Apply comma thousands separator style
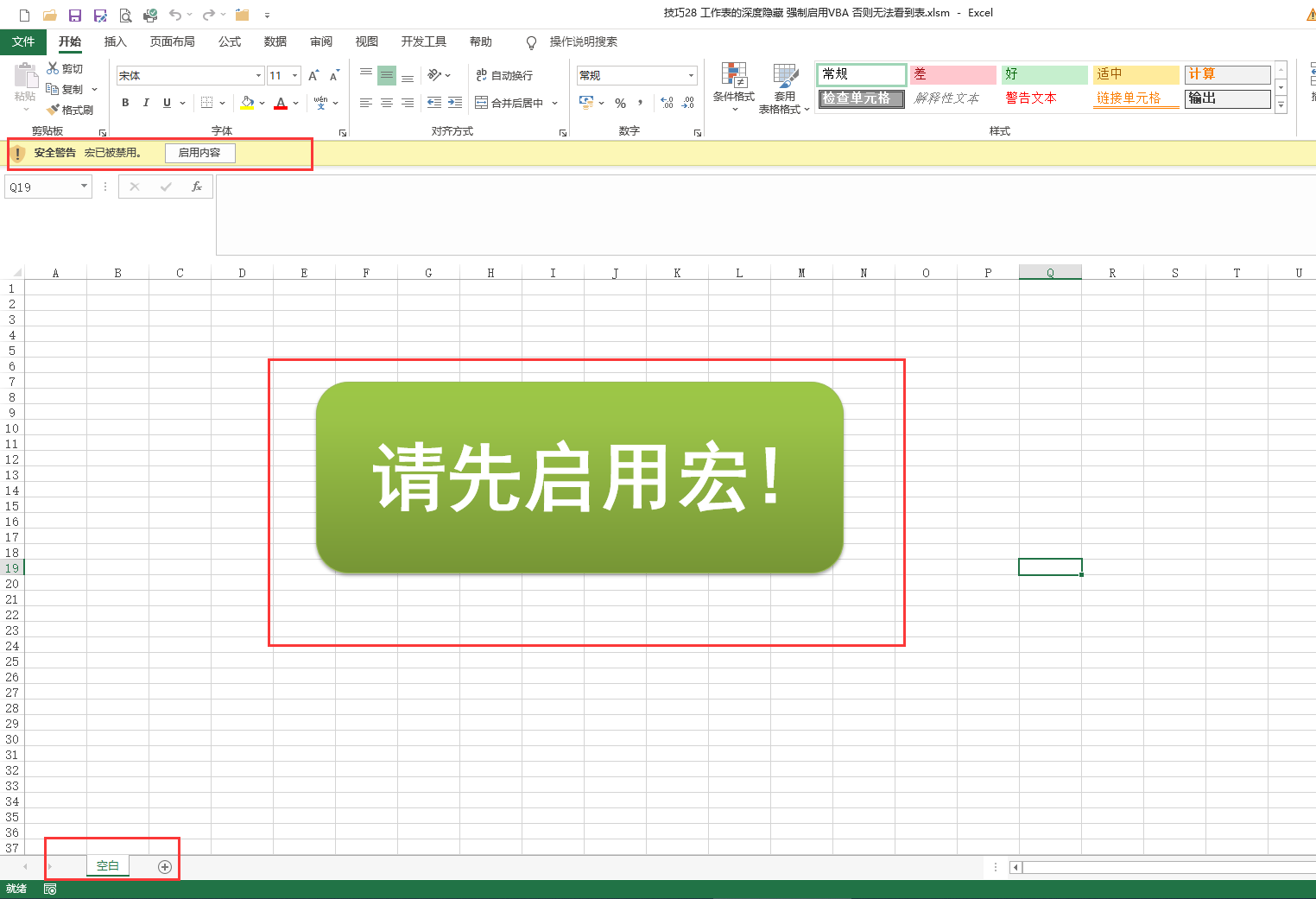Viewport: 1316px width, 899px height. pos(640,103)
